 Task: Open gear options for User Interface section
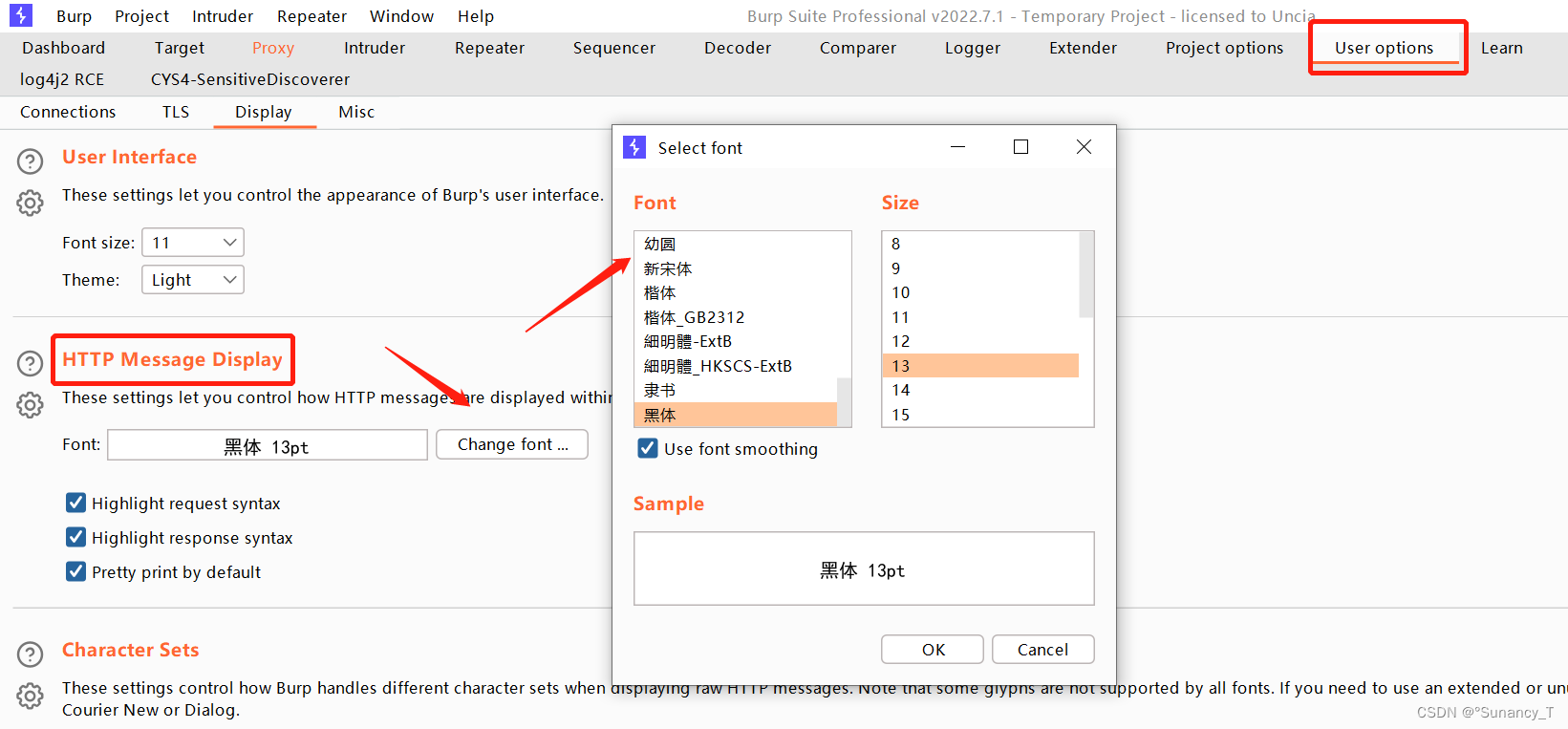[x=30, y=203]
